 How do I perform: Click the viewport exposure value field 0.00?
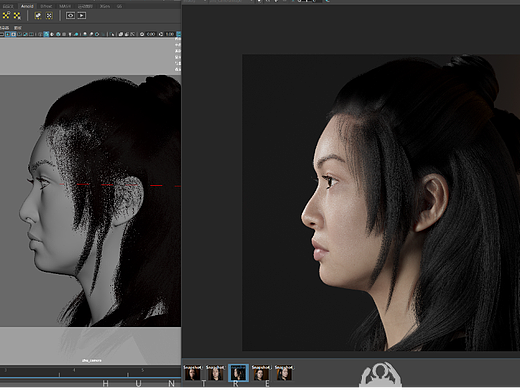click(x=151, y=34)
